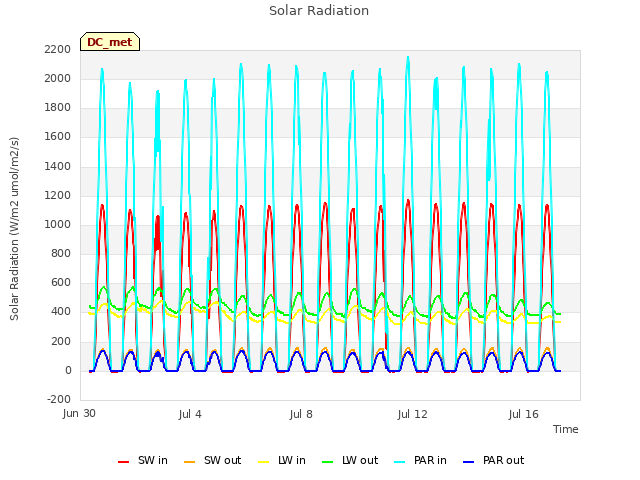640x480 pixels.
Task: Click the DC_met annotation label
Action: pos(110,42)
